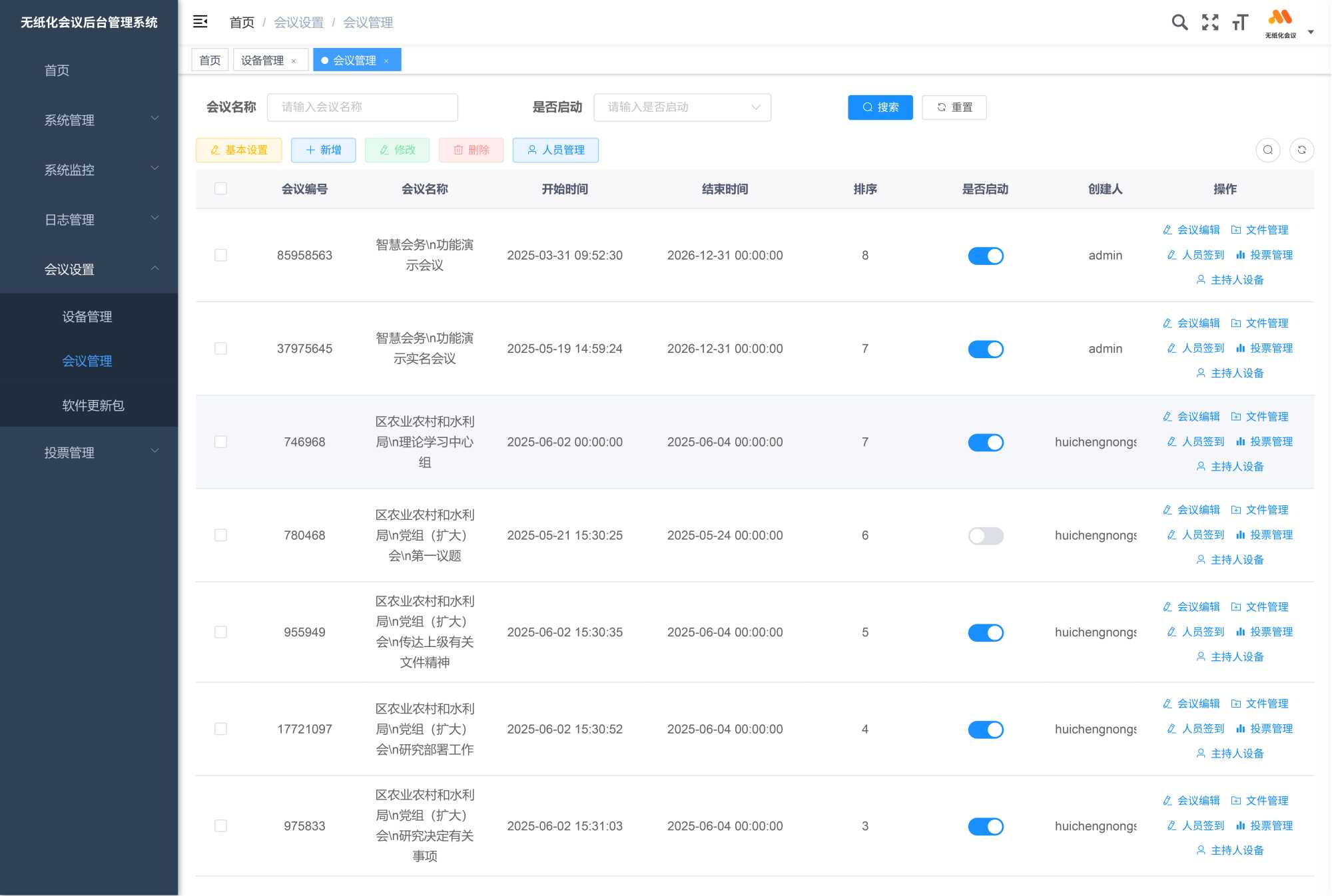1332x896 pixels.
Task: Click the round hide-search icon above table
Action: 1267,150
